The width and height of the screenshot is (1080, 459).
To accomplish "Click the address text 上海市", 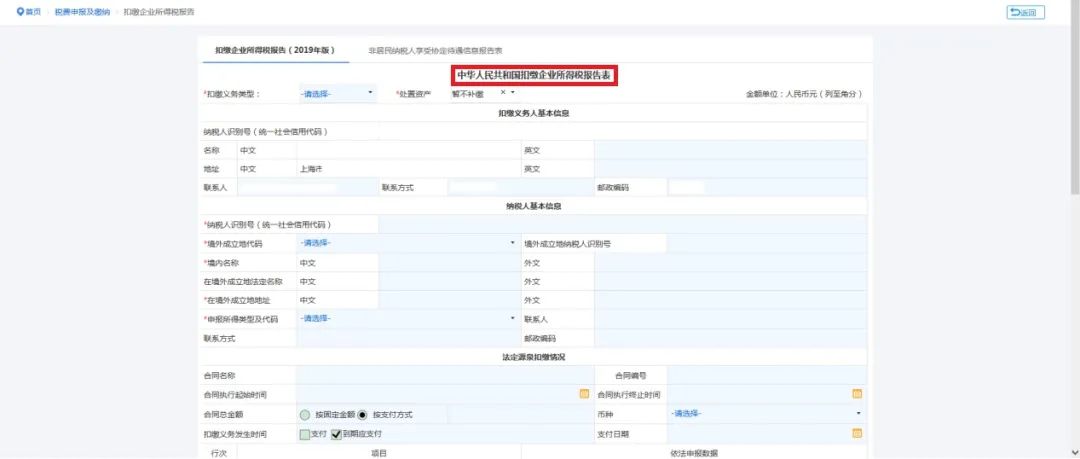I will tap(311, 169).
